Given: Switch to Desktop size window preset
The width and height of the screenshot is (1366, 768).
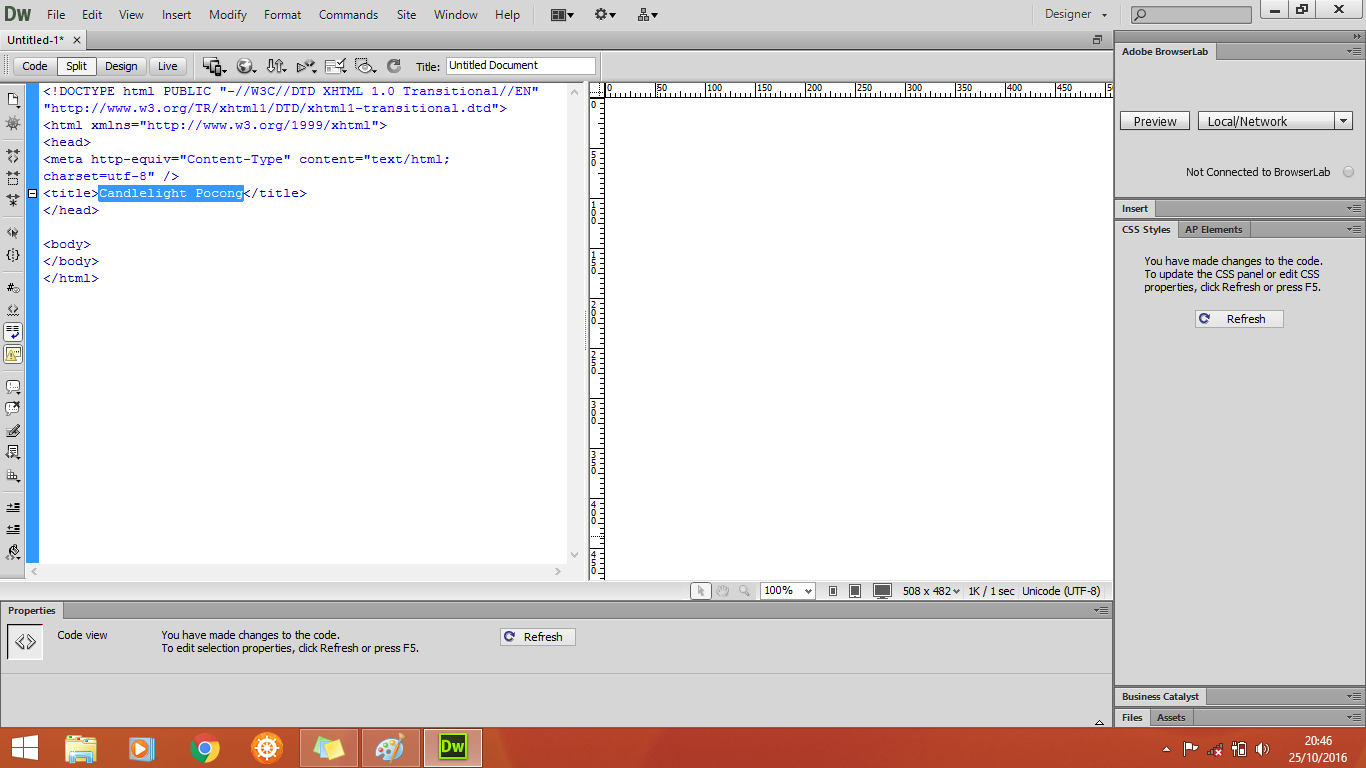Looking at the screenshot, I should pos(882,591).
